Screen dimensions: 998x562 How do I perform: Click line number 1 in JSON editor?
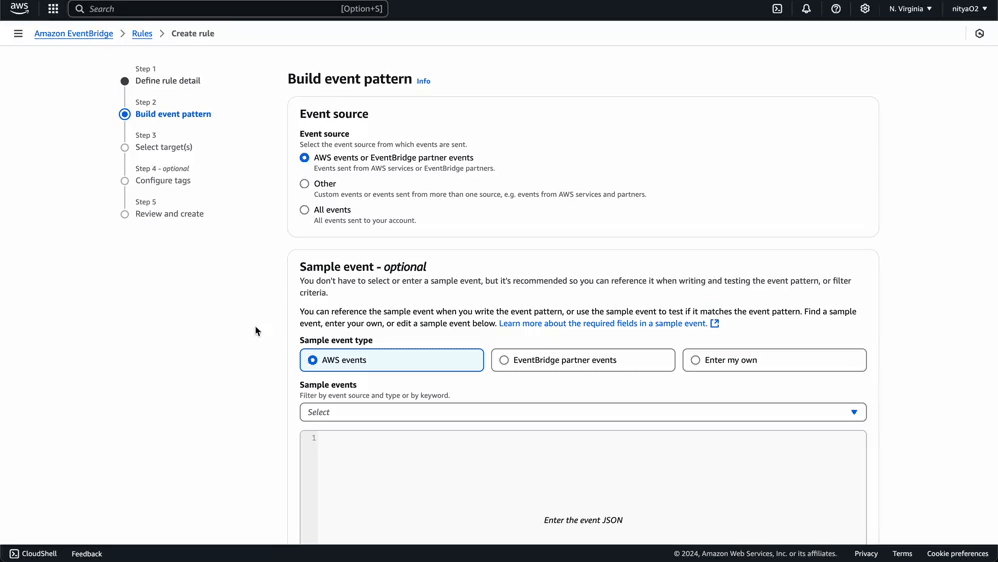(314, 438)
